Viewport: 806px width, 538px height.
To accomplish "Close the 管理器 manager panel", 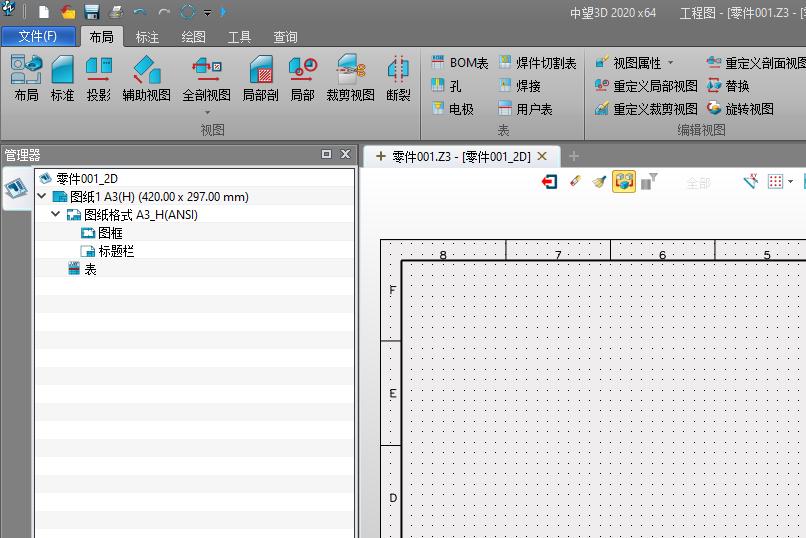I will 345,154.
